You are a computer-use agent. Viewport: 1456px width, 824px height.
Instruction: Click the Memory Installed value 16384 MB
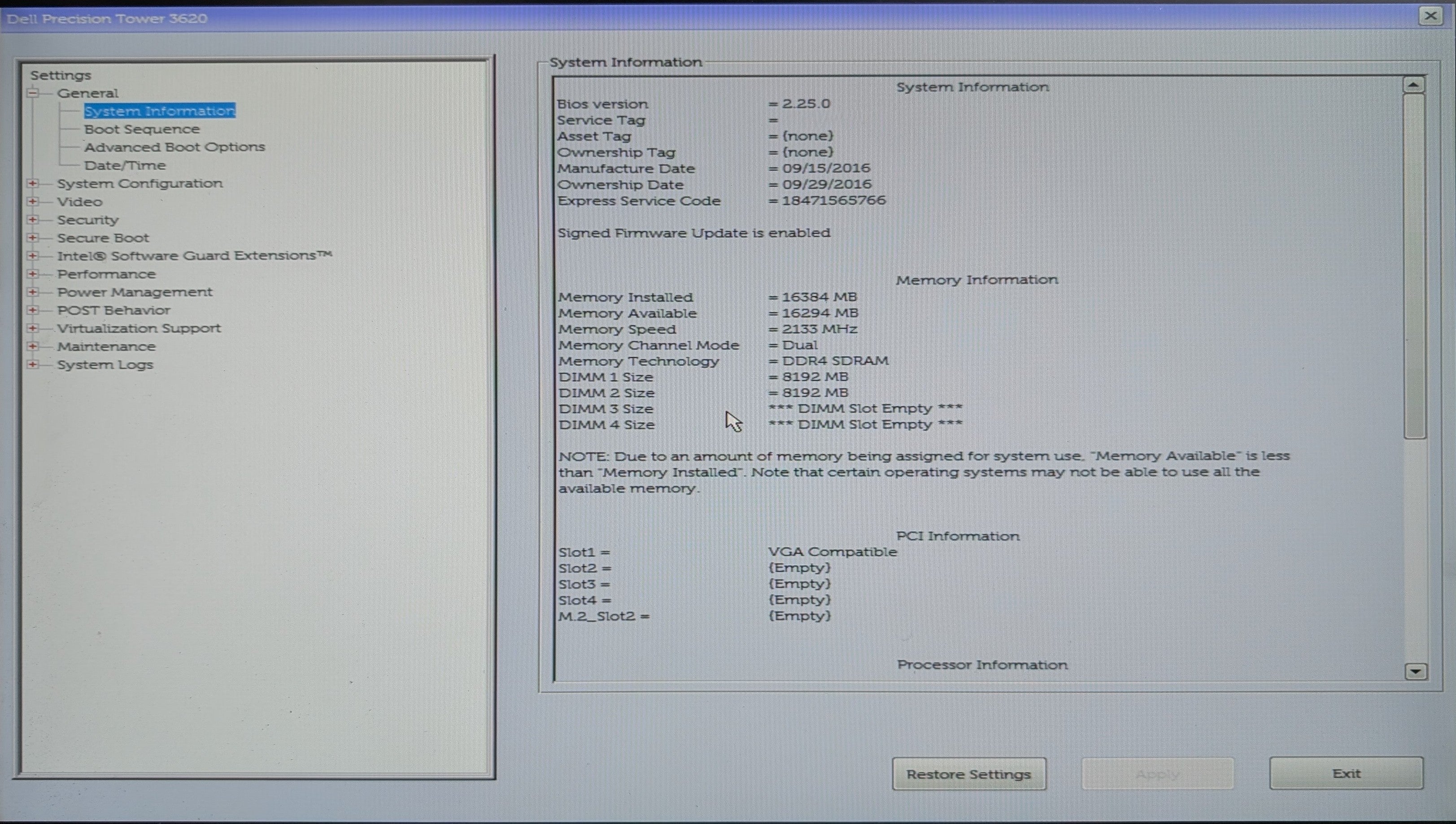[819, 296]
